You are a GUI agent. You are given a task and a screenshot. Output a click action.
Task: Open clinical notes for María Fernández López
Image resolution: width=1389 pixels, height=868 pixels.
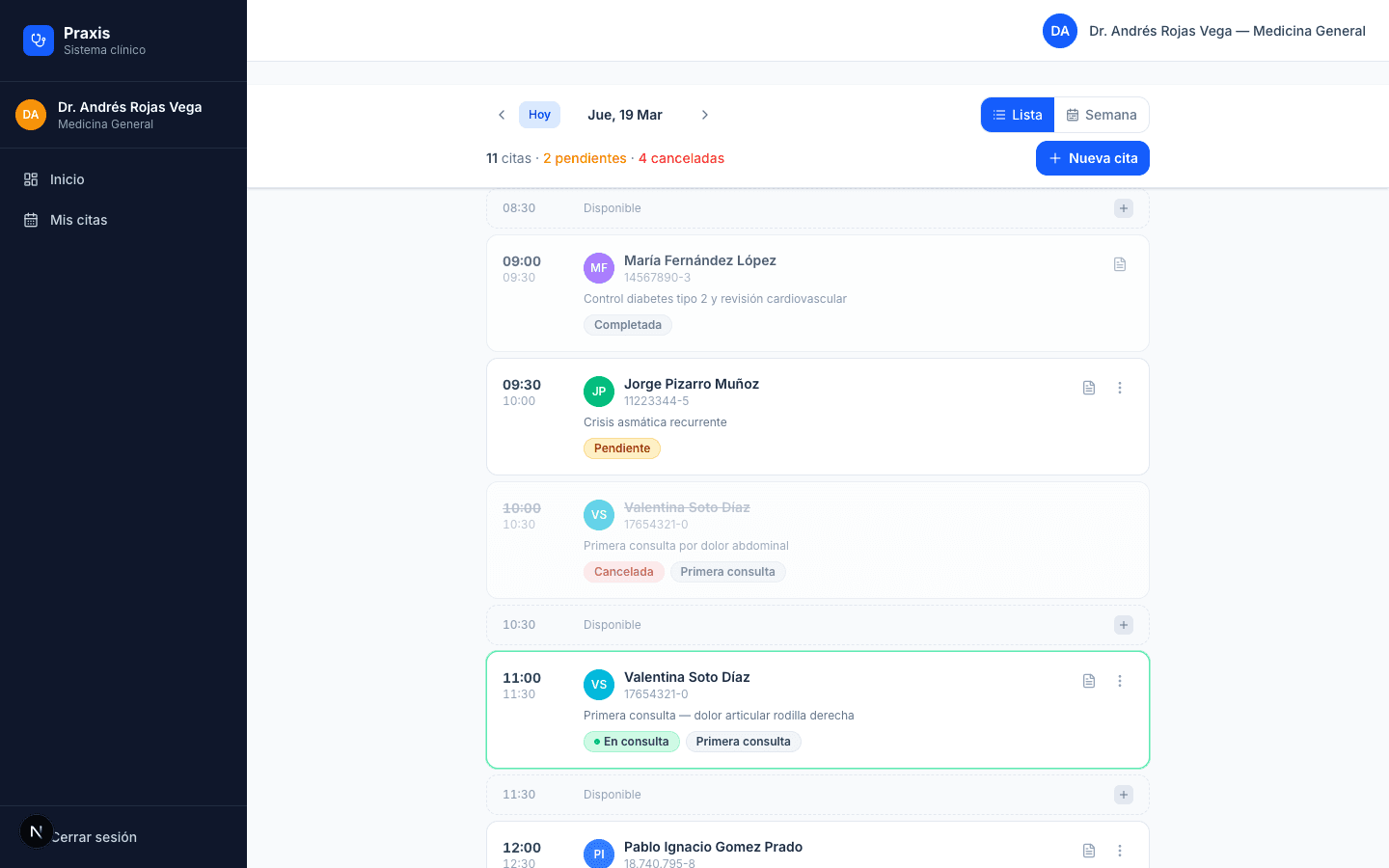point(1120,264)
